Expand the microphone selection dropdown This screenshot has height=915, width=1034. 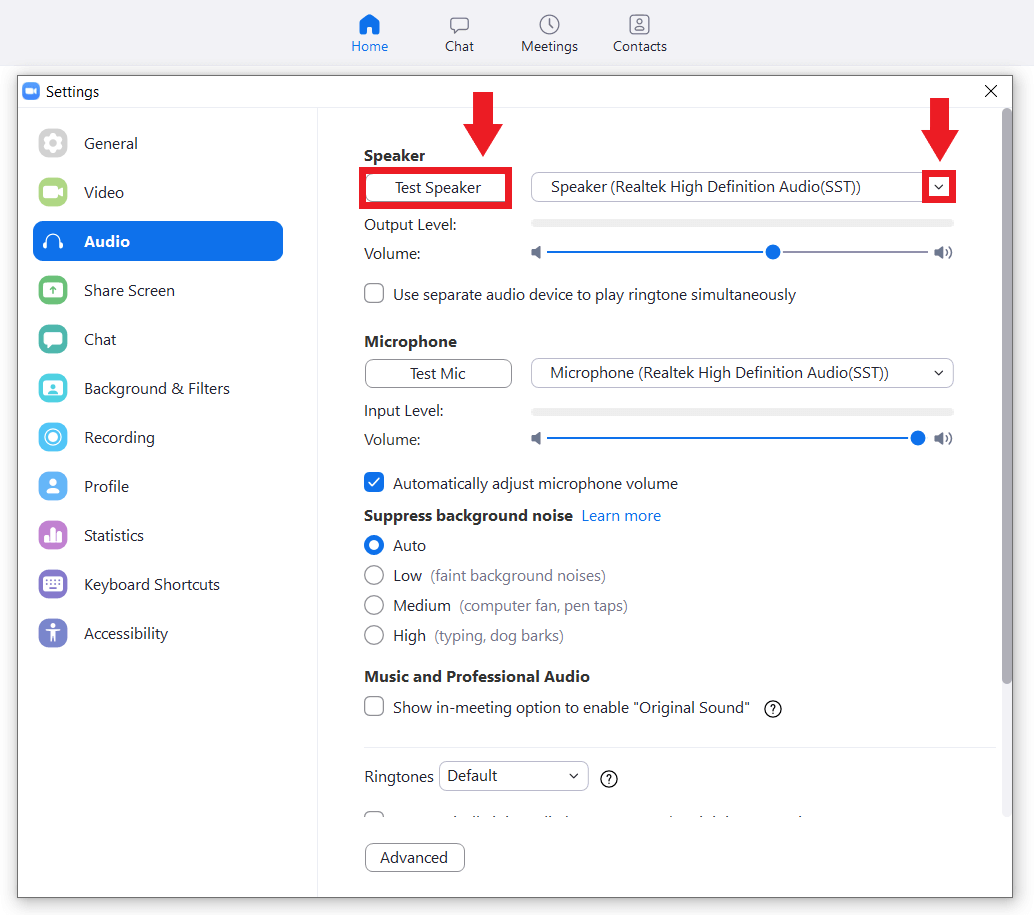(x=938, y=372)
